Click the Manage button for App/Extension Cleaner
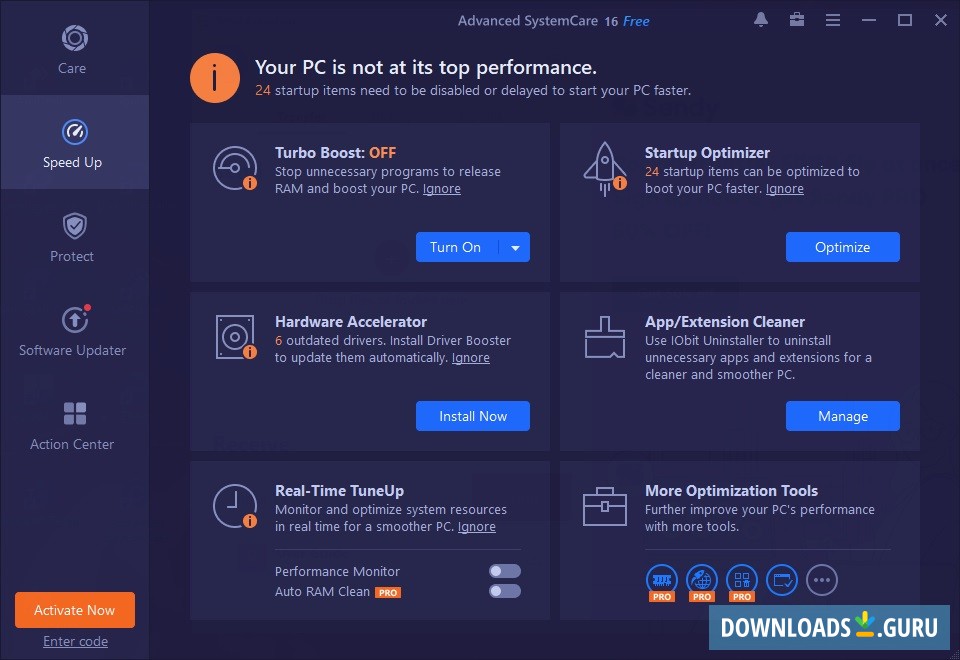The width and height of the screenshot is (960, 660). [842, 416]
